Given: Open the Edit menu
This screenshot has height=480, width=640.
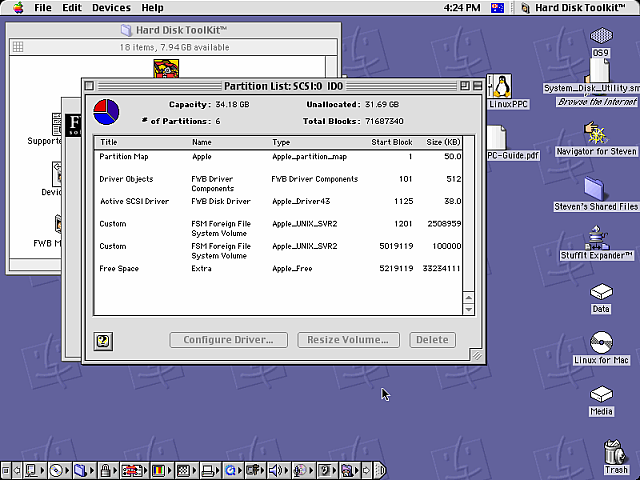Looking at the screenshot, I should point(72,7).
